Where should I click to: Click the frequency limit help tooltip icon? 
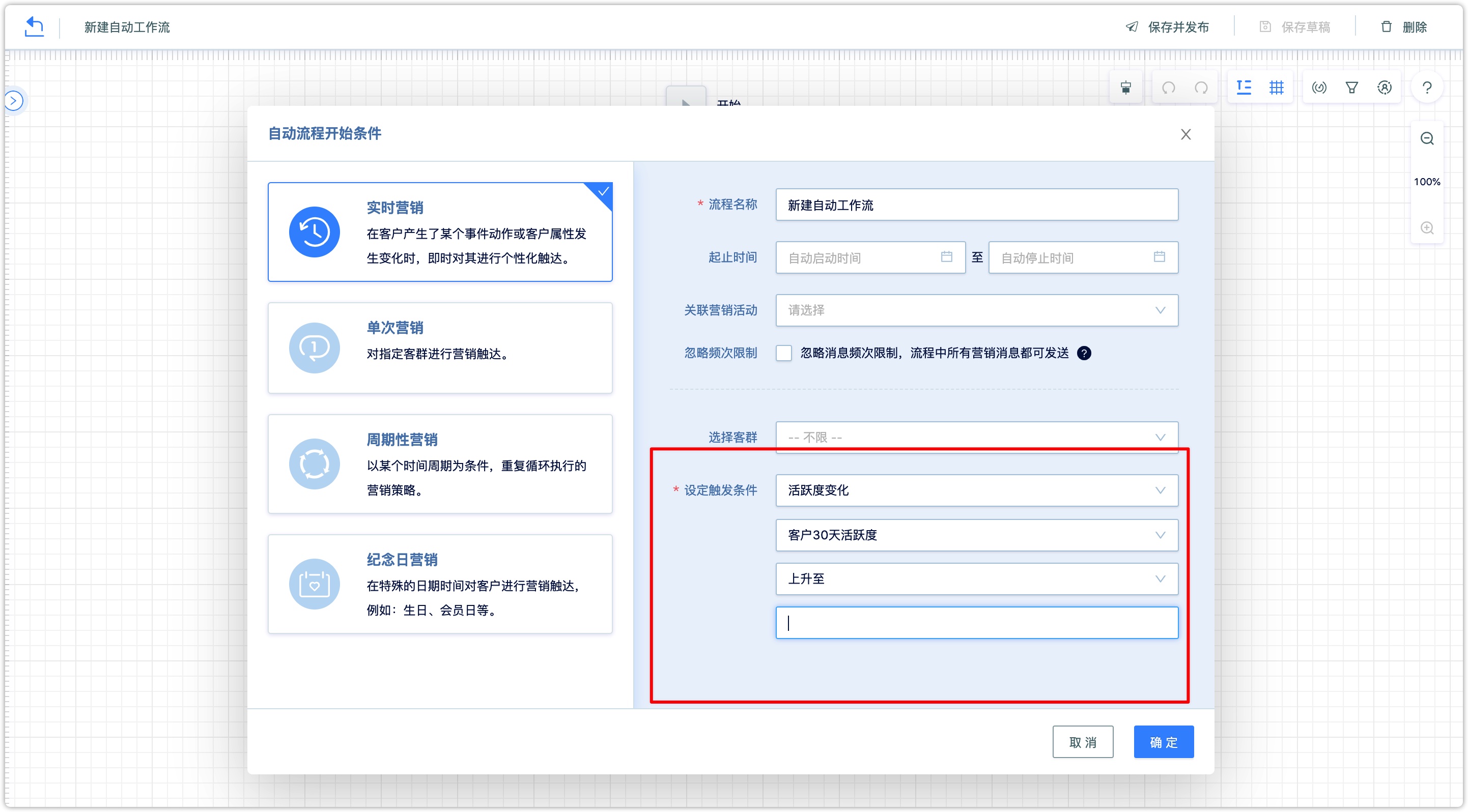coord(1083,353)
